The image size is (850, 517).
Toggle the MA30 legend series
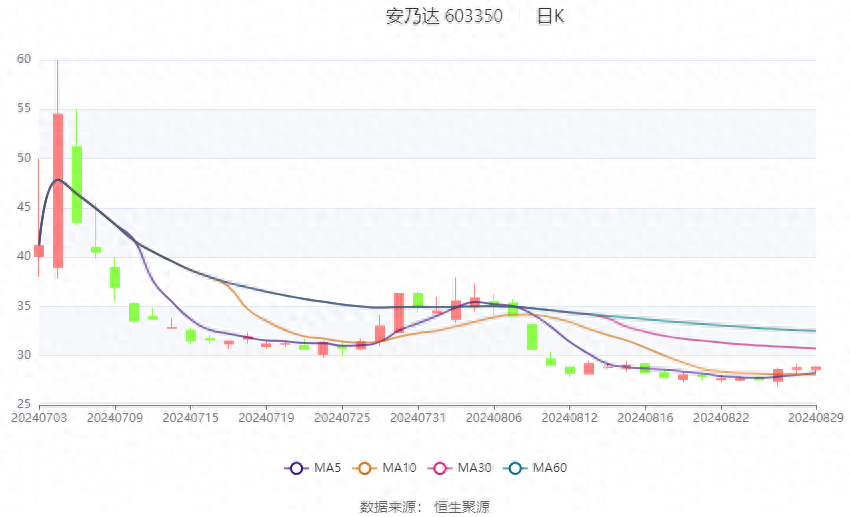point(460,468)
